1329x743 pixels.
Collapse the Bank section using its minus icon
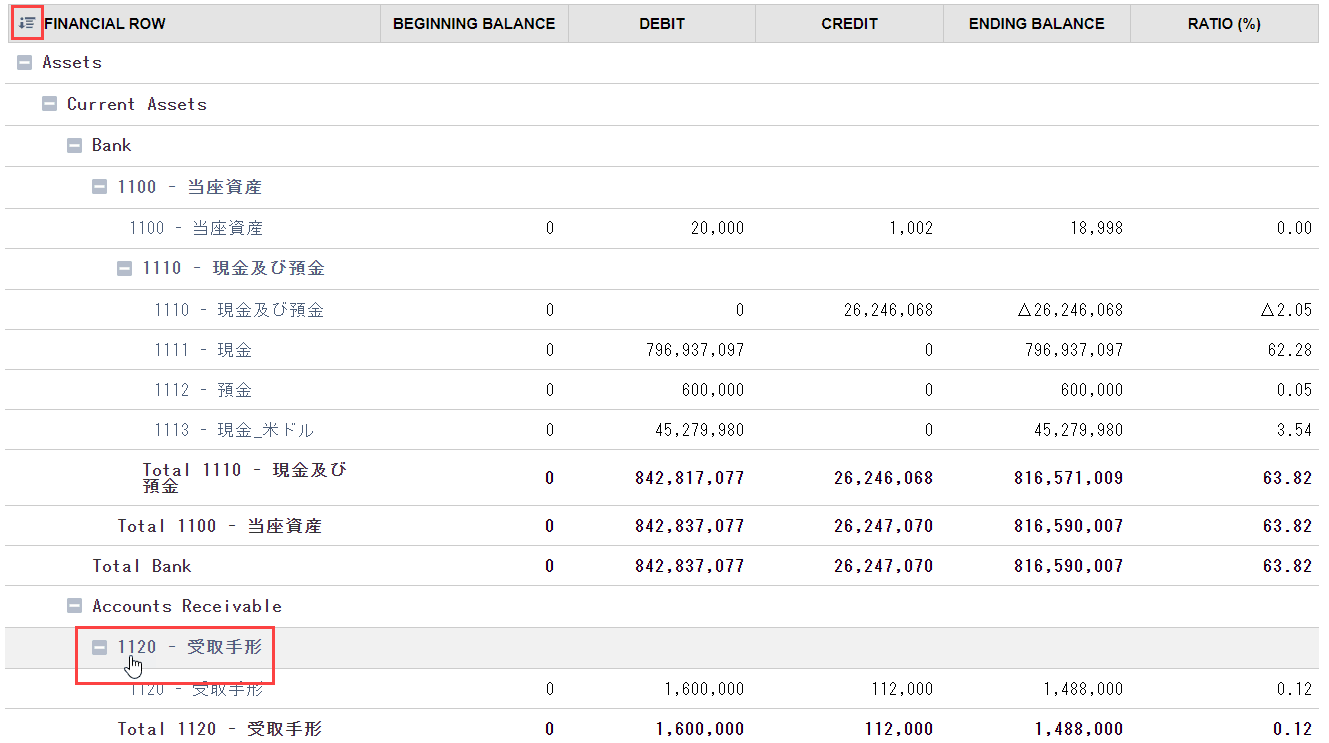click(x=74, y=145)
